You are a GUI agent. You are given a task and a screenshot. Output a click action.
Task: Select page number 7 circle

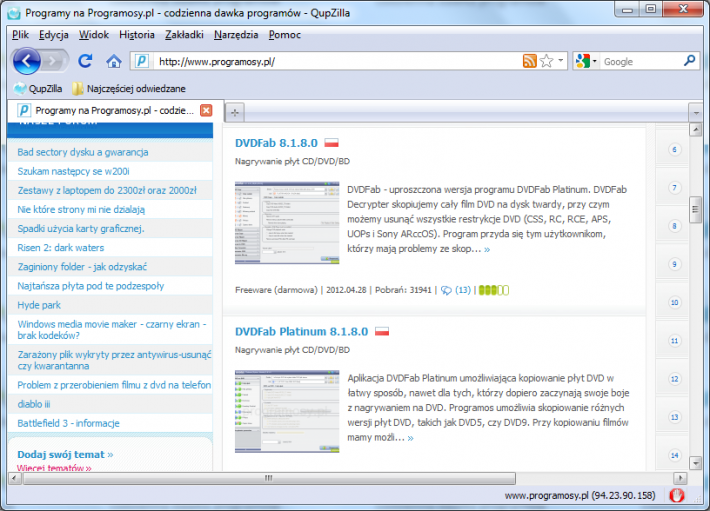674,188
